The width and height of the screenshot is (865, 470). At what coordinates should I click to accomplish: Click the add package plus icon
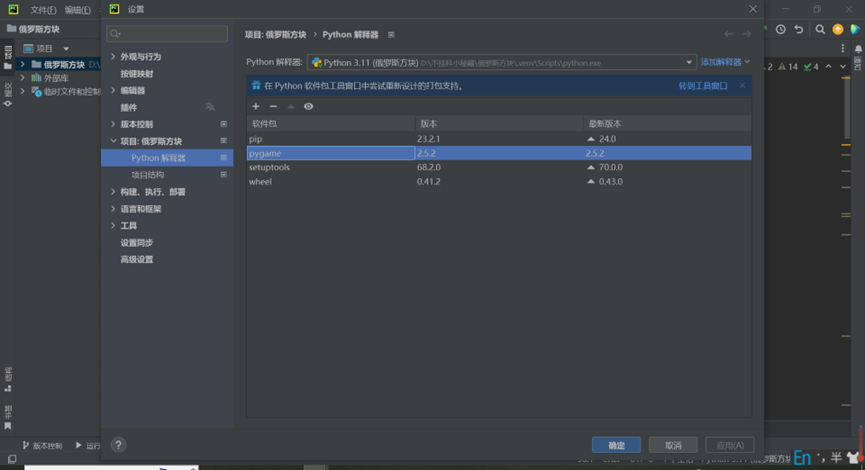point(255,106)
